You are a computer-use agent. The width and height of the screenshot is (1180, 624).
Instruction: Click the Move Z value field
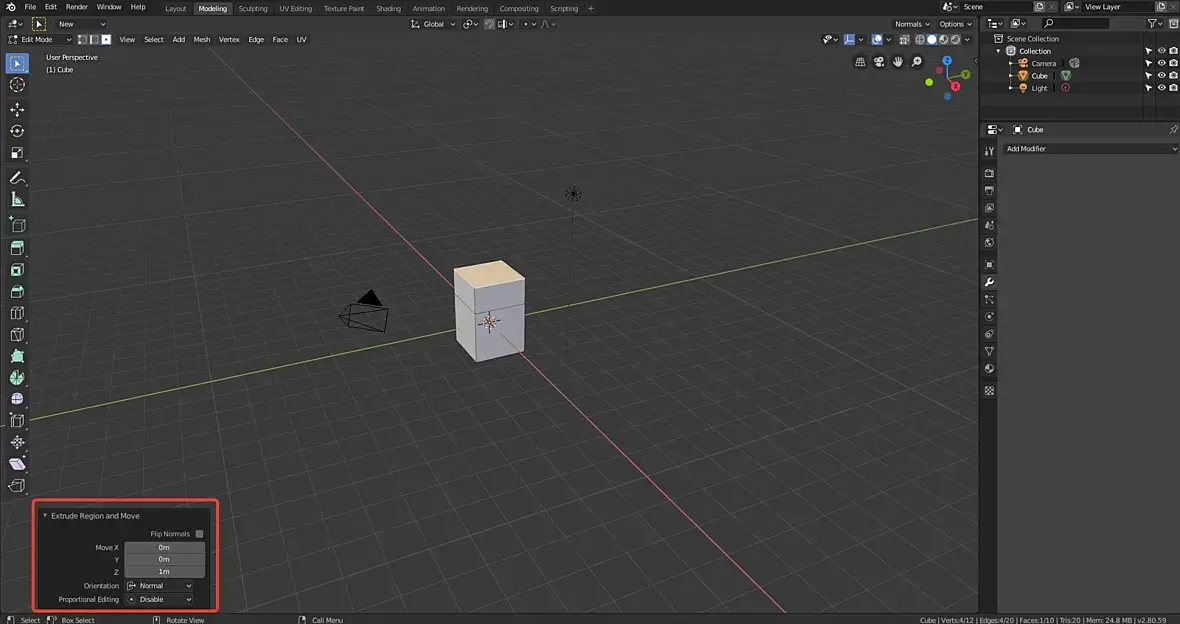tap(164, 572)
